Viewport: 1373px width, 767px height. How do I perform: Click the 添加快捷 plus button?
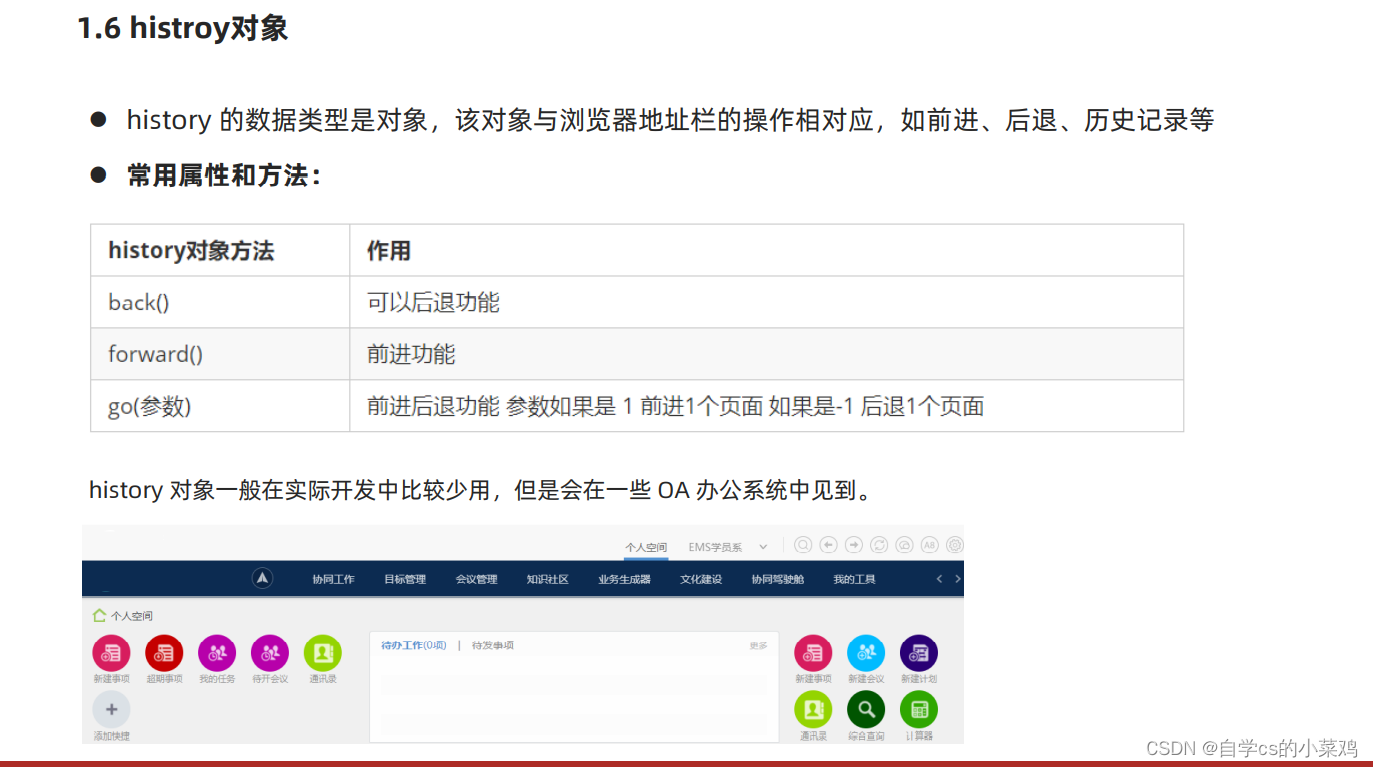click(111, 710)
